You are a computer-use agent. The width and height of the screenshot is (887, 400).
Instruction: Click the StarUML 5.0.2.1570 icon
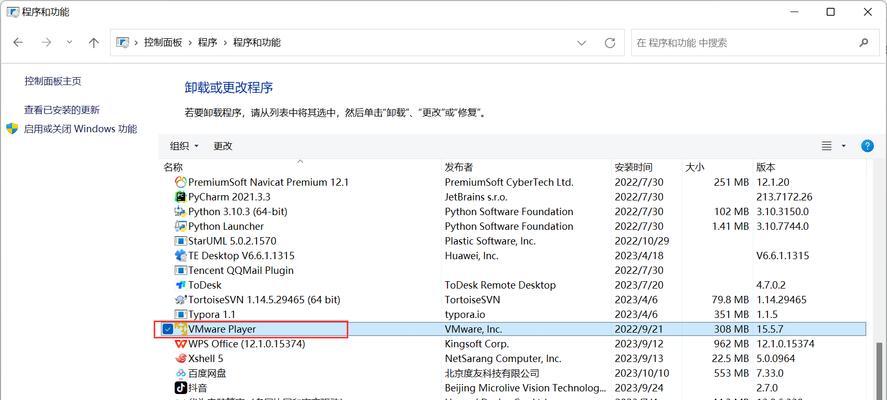point(180,241)
